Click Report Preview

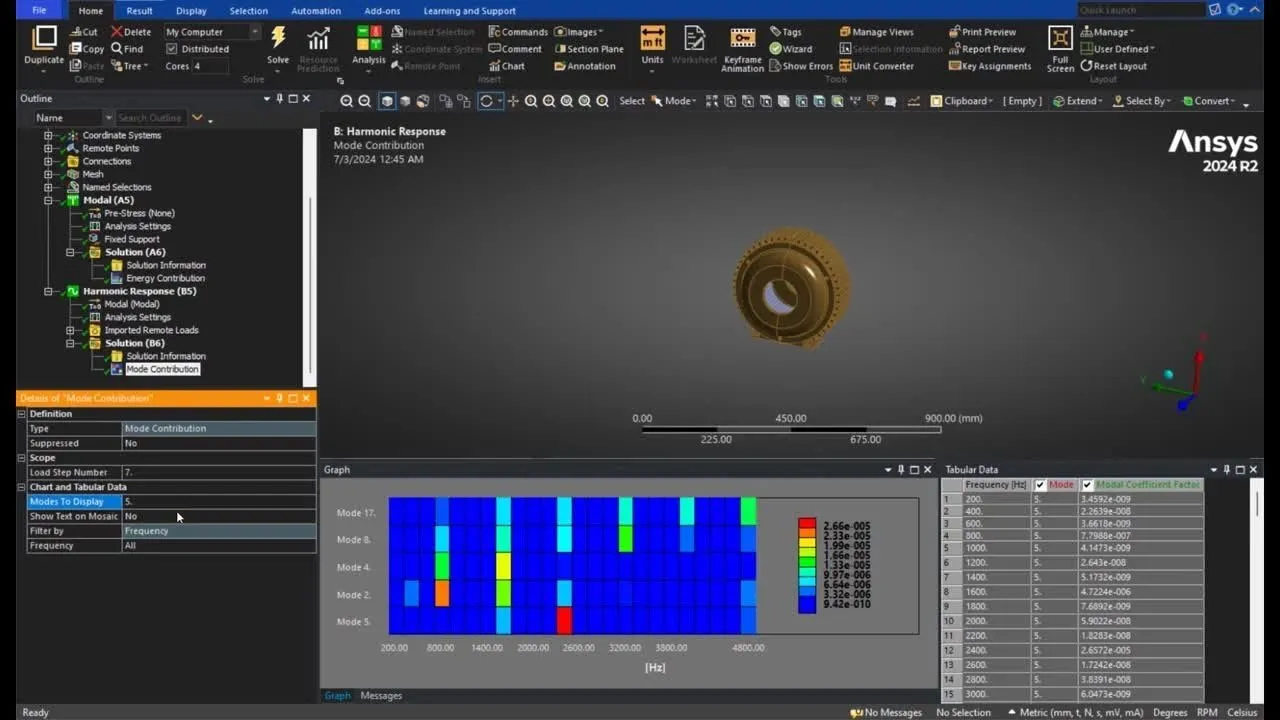987,49
